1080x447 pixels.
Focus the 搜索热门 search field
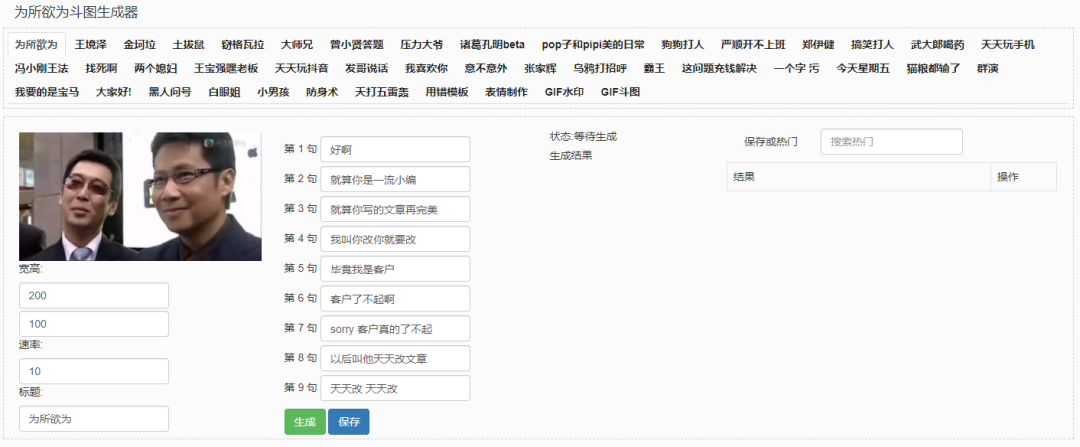(891, 142)
